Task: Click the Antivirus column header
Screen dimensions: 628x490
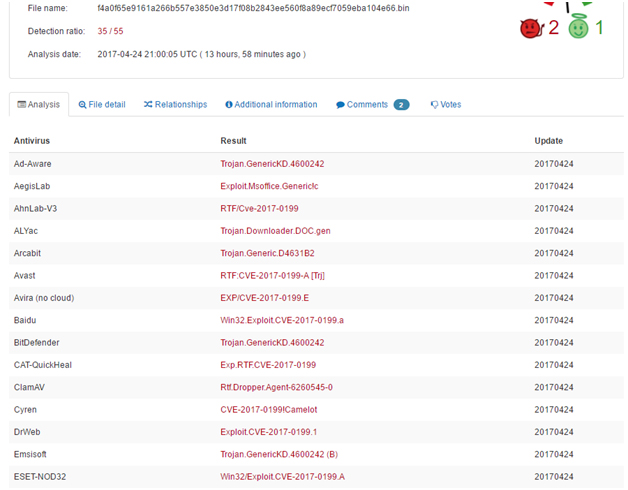Action: [32, 141]
